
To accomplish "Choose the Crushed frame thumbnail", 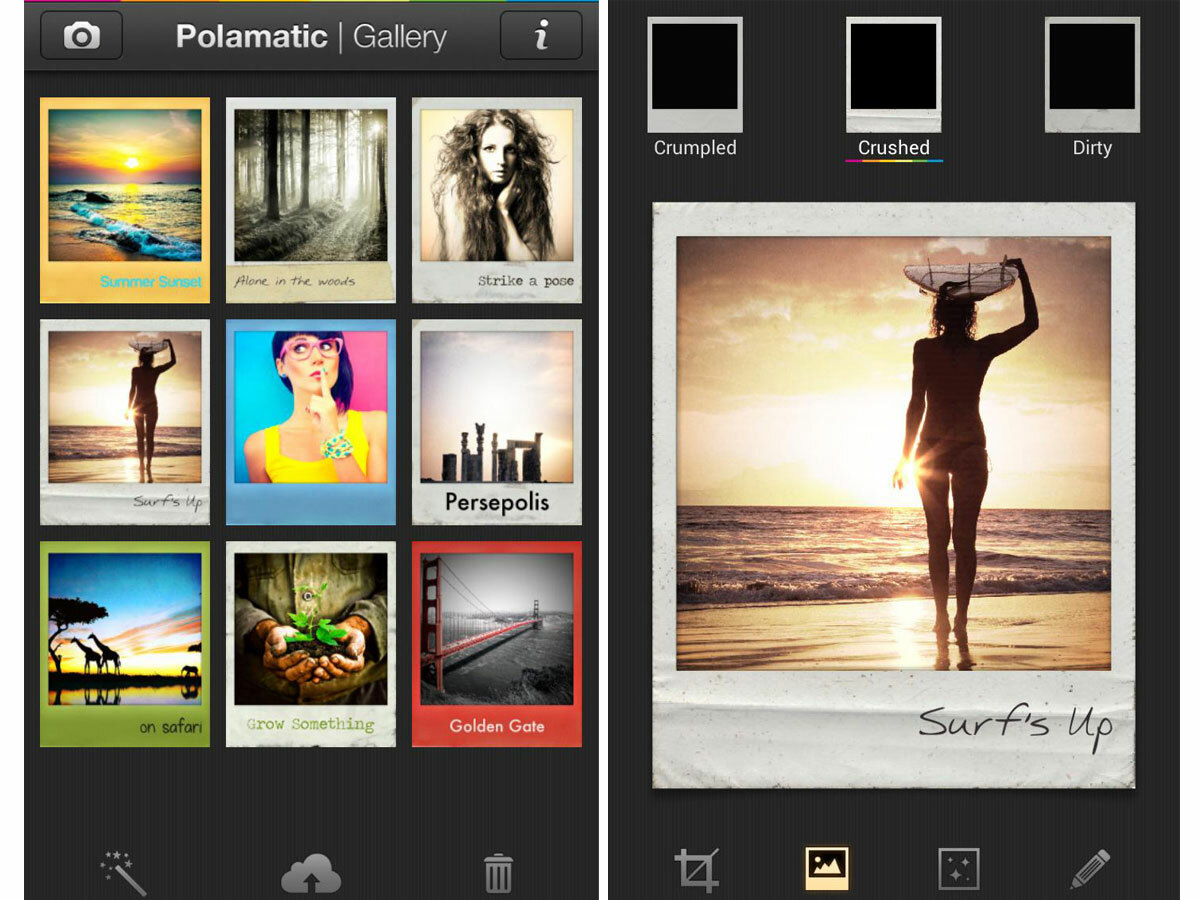I will click(x=894, y=74).
